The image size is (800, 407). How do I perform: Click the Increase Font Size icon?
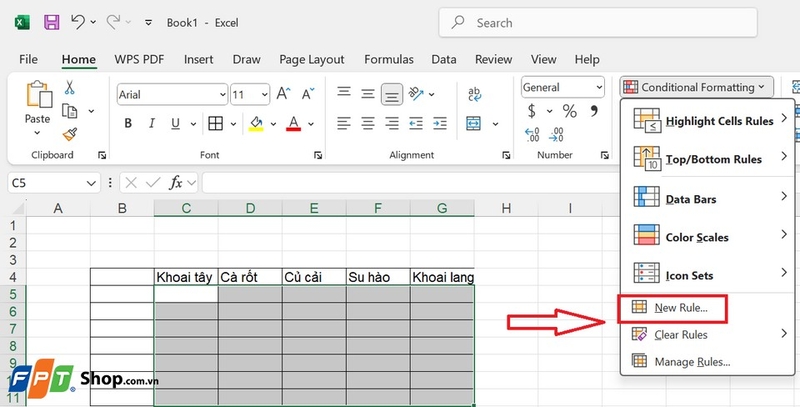283,94
